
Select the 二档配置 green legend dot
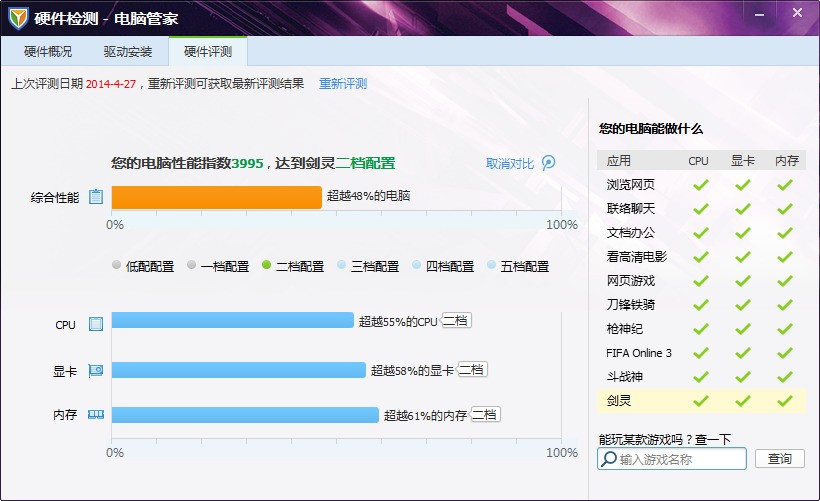266,265
